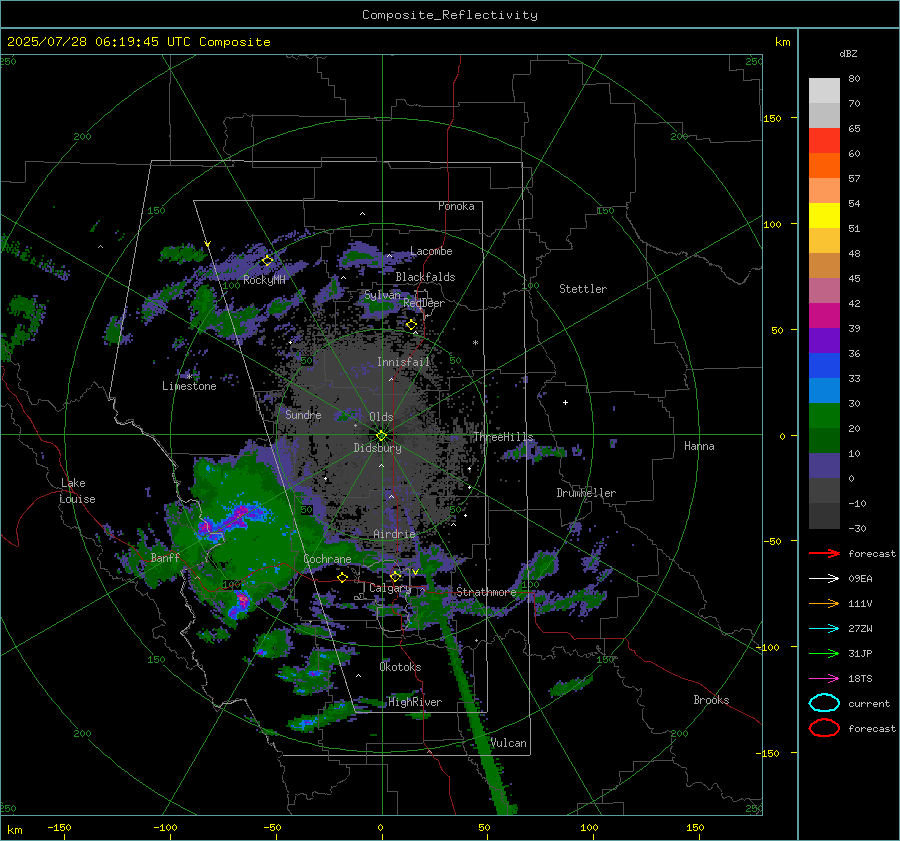Image resolution: width=900 pixels, height=841 pixels.
Task: Click the dBZ legend heading
Action: point(848,54)
